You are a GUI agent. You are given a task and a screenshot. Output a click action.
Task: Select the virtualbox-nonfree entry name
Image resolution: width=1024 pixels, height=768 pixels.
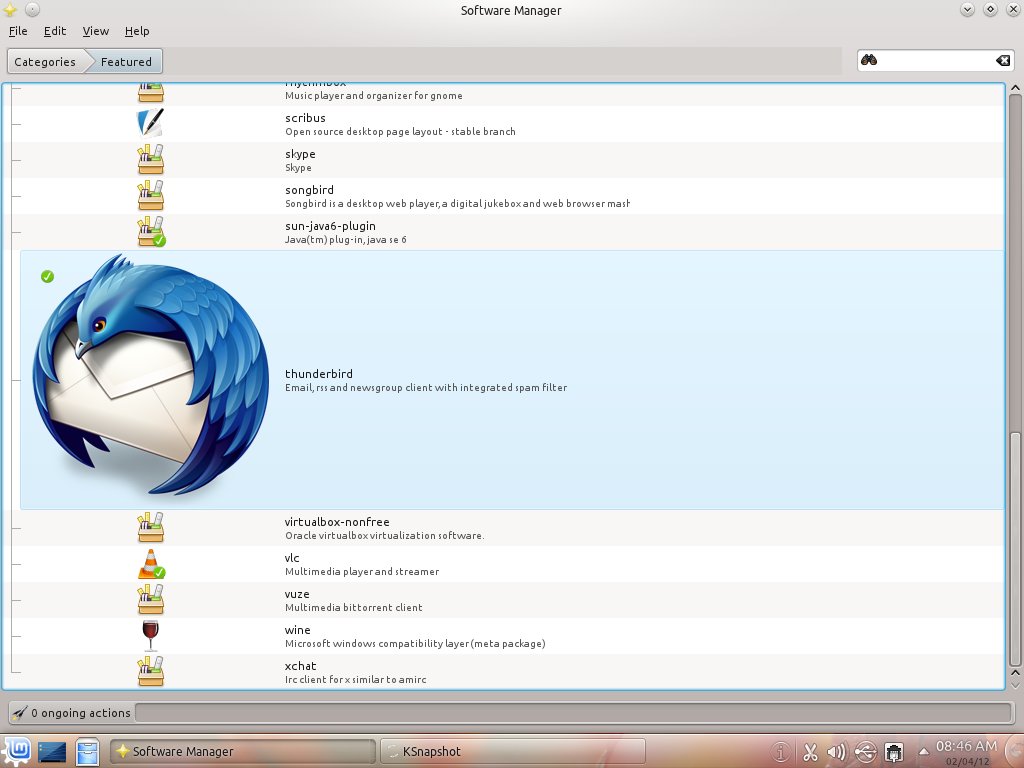click(x=337, y=522)
